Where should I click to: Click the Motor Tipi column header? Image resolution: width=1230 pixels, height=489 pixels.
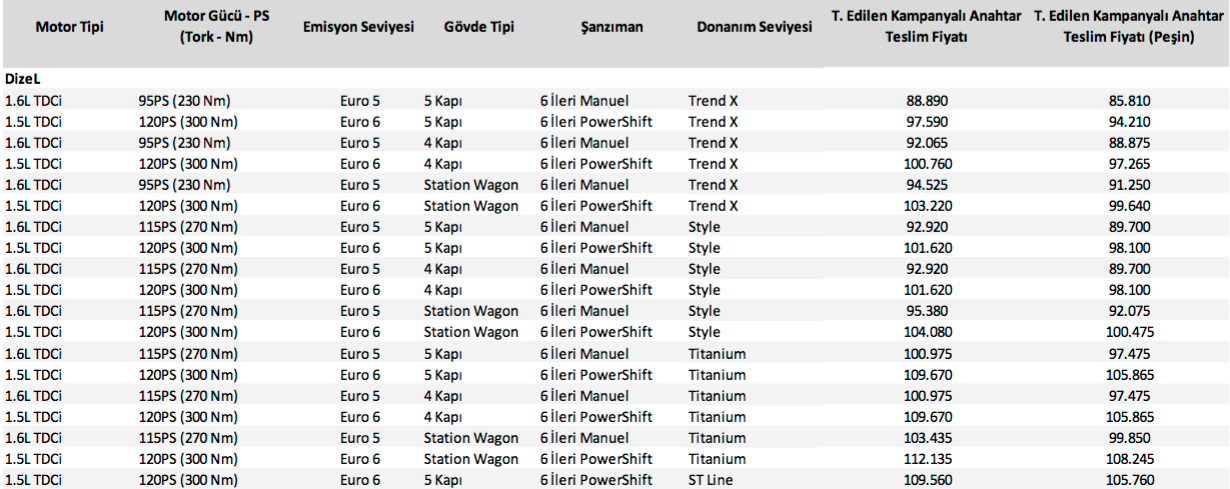pos(69,27)
